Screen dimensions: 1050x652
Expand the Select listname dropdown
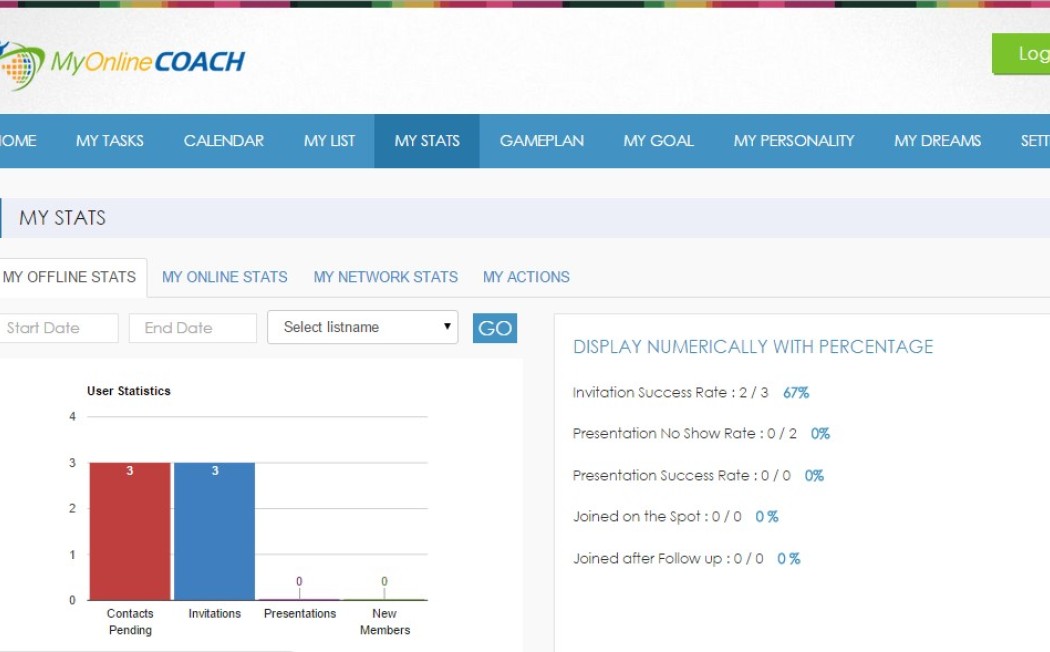coord(362,327)
